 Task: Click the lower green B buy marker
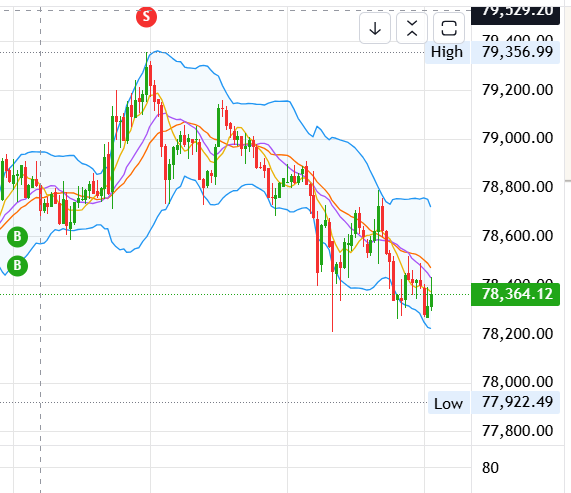(x=17, y=266)
